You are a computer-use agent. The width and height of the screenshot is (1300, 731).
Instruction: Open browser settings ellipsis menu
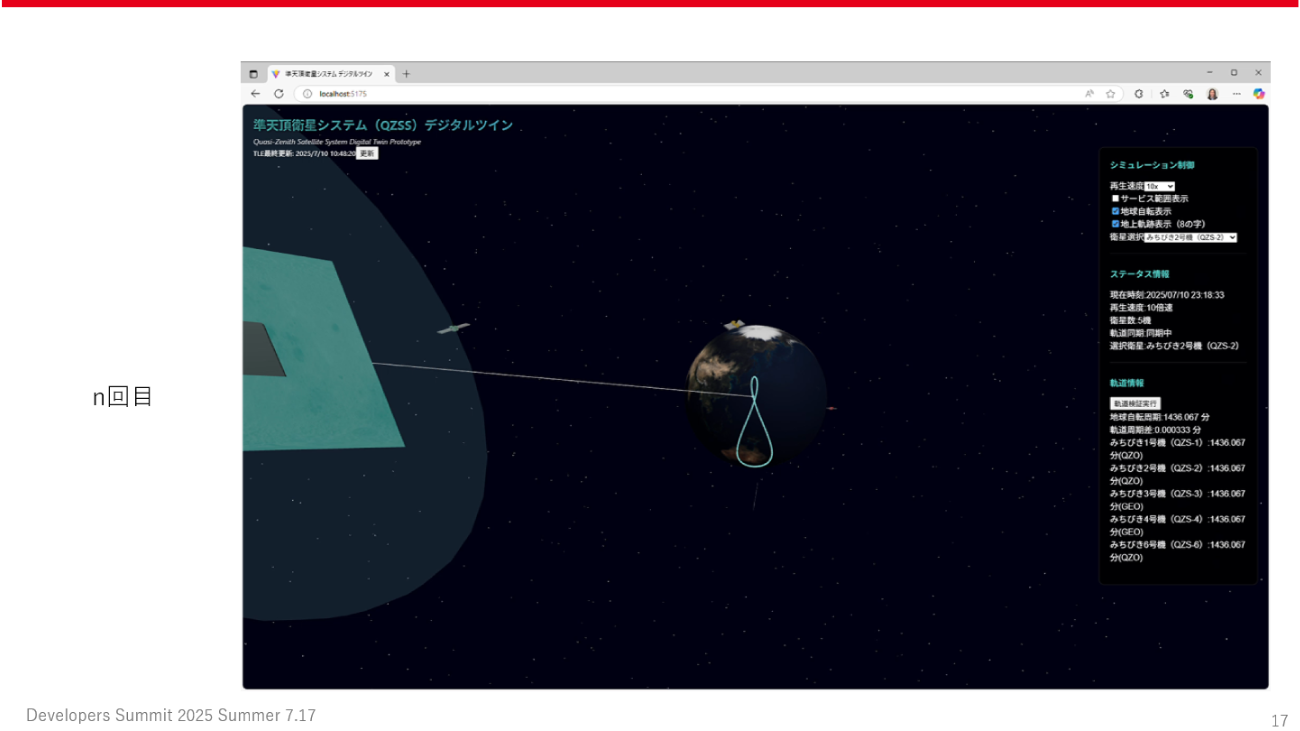[x=1236, y=94]
